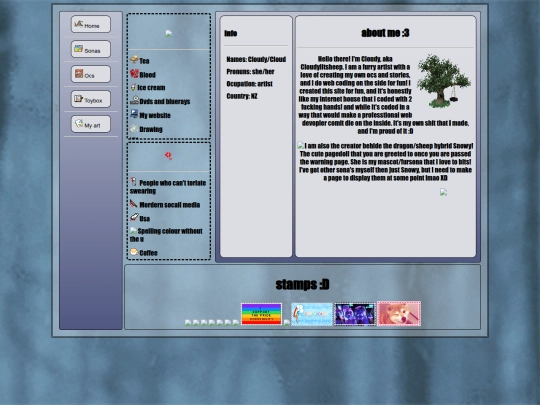The height and width of the screenshot is (405, 540).
Task: Click the icon beside People who can't torlate swearing
Action: [134, 181]
